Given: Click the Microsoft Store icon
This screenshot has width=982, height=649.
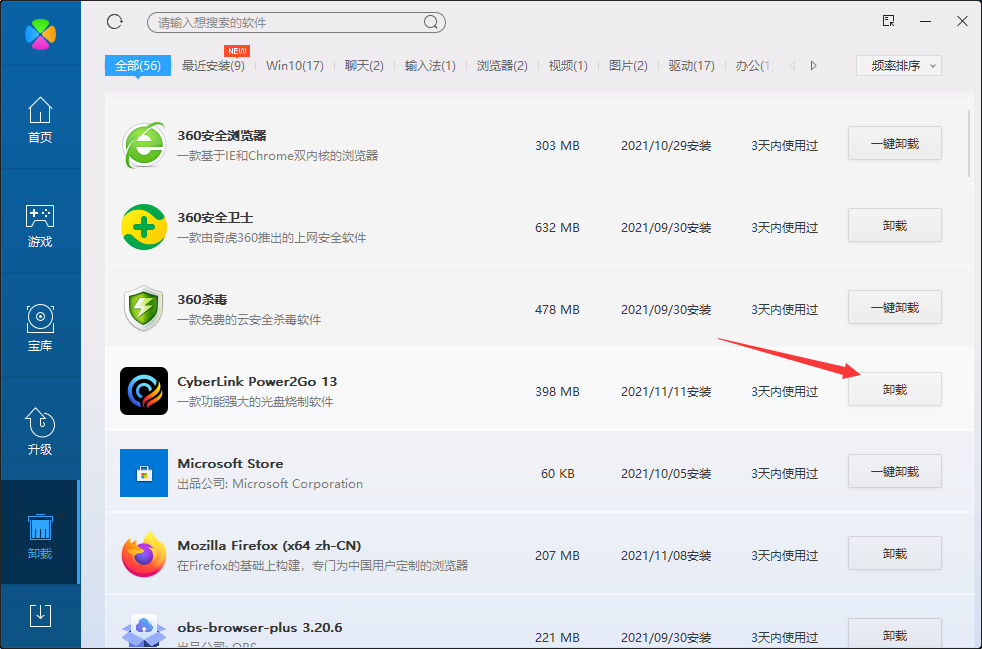Looking at the screenshot, I should [x=144, y=473].
